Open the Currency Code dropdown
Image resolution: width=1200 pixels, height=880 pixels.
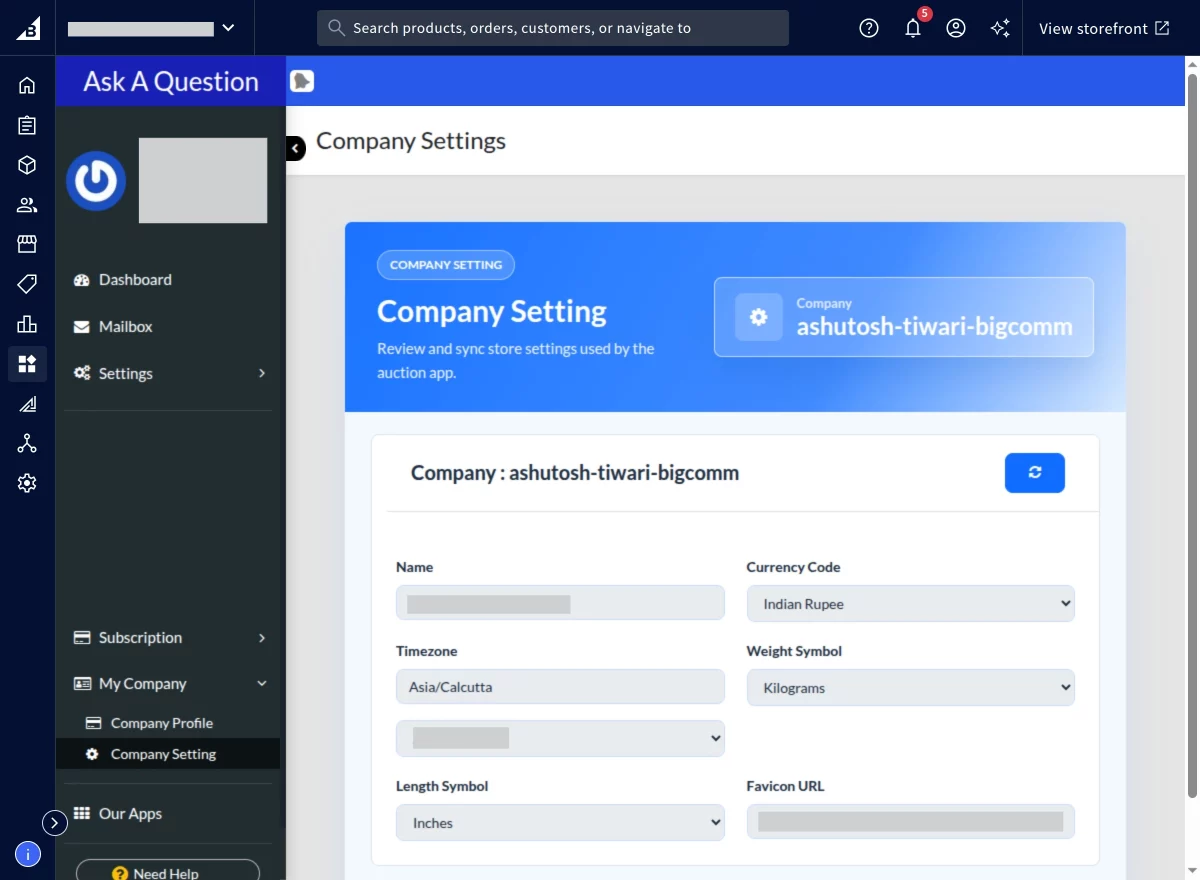click(x=911, y=604)
